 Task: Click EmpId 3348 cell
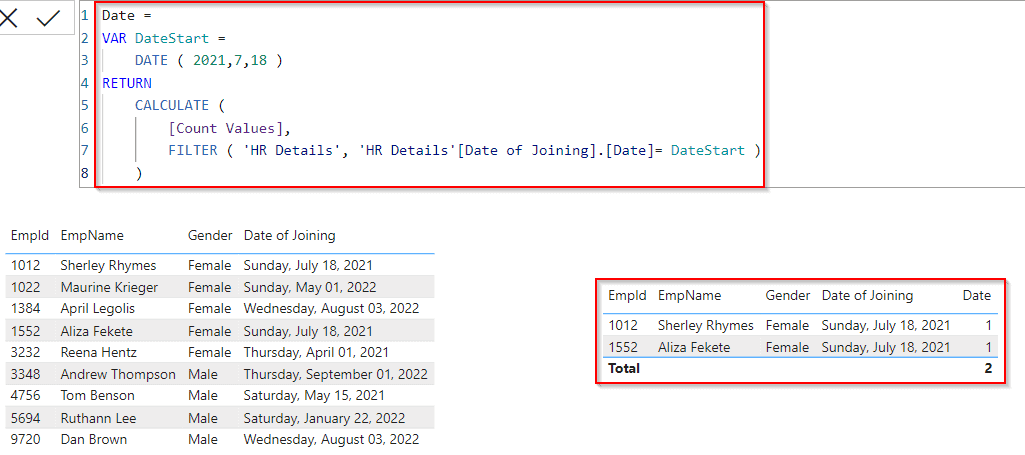tap(25, 374)
